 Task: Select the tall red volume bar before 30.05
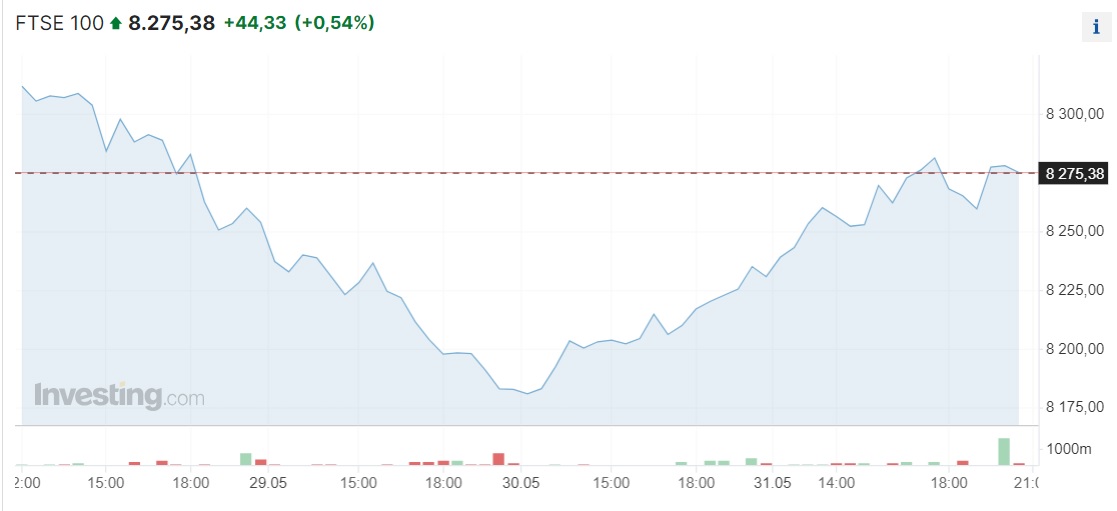coord(499,458)
